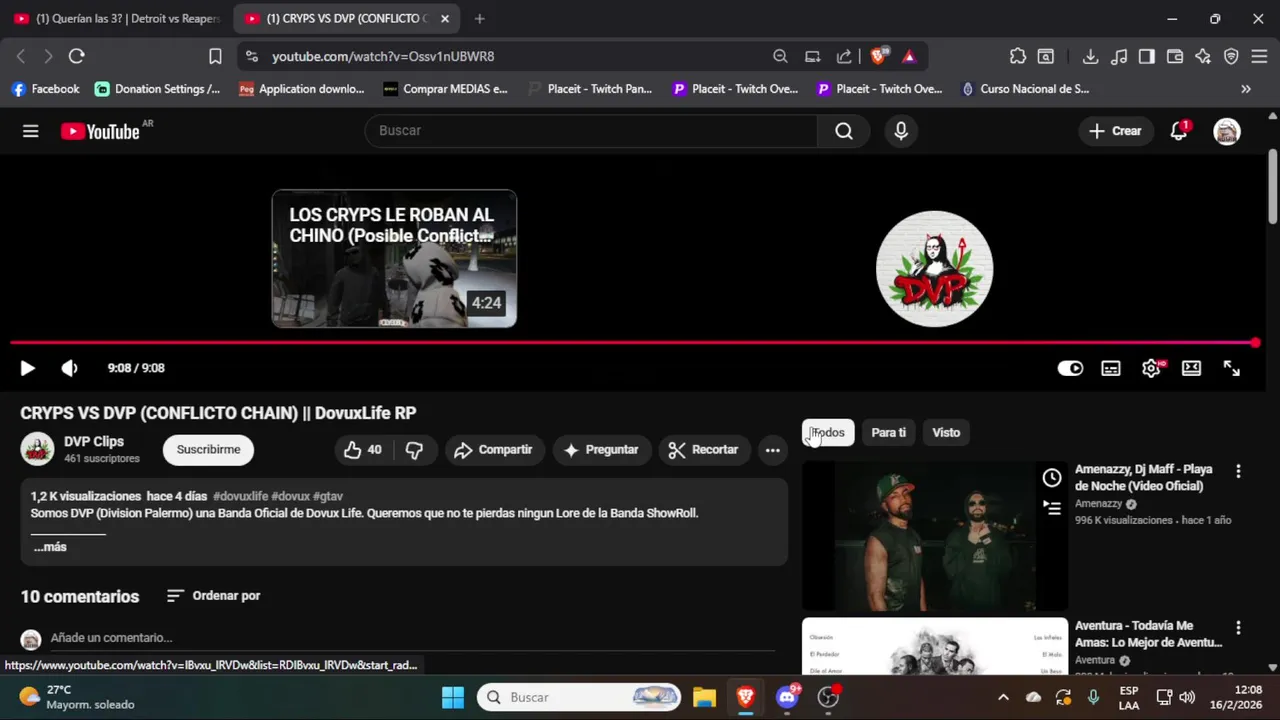1280x720 pixels.
Task: Open the Amenazzy Playa de Noche thumbnail
Action: (935, 536)
